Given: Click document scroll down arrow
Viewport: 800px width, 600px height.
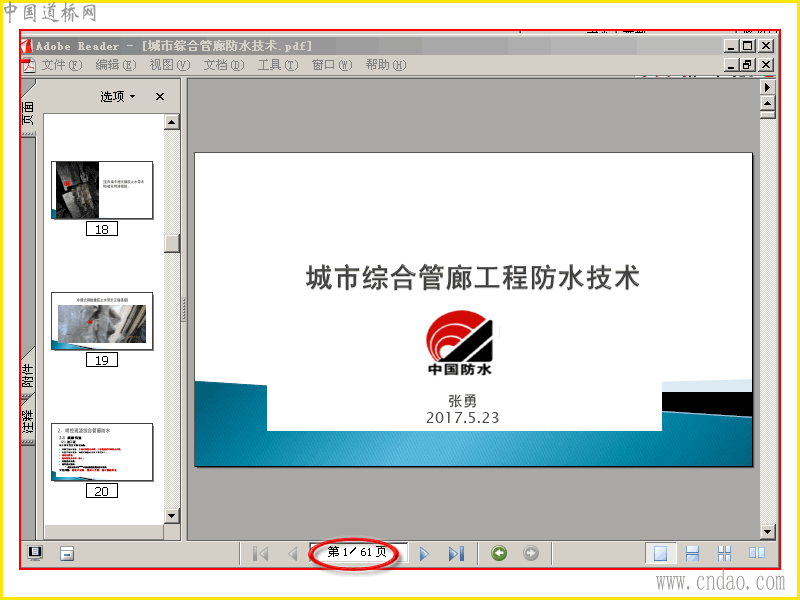Looking at the screenshot, I should [768, 533].
